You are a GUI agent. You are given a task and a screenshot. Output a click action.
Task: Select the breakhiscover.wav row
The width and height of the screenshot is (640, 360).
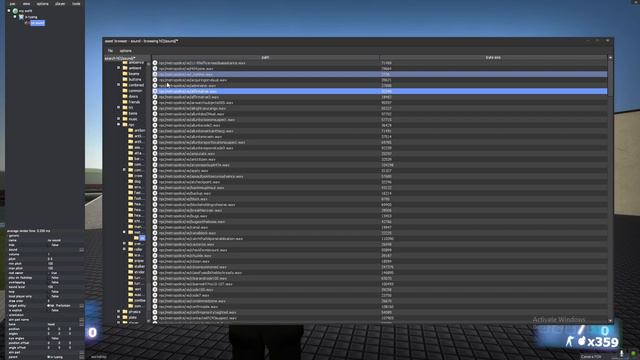[x=380, y=210]
